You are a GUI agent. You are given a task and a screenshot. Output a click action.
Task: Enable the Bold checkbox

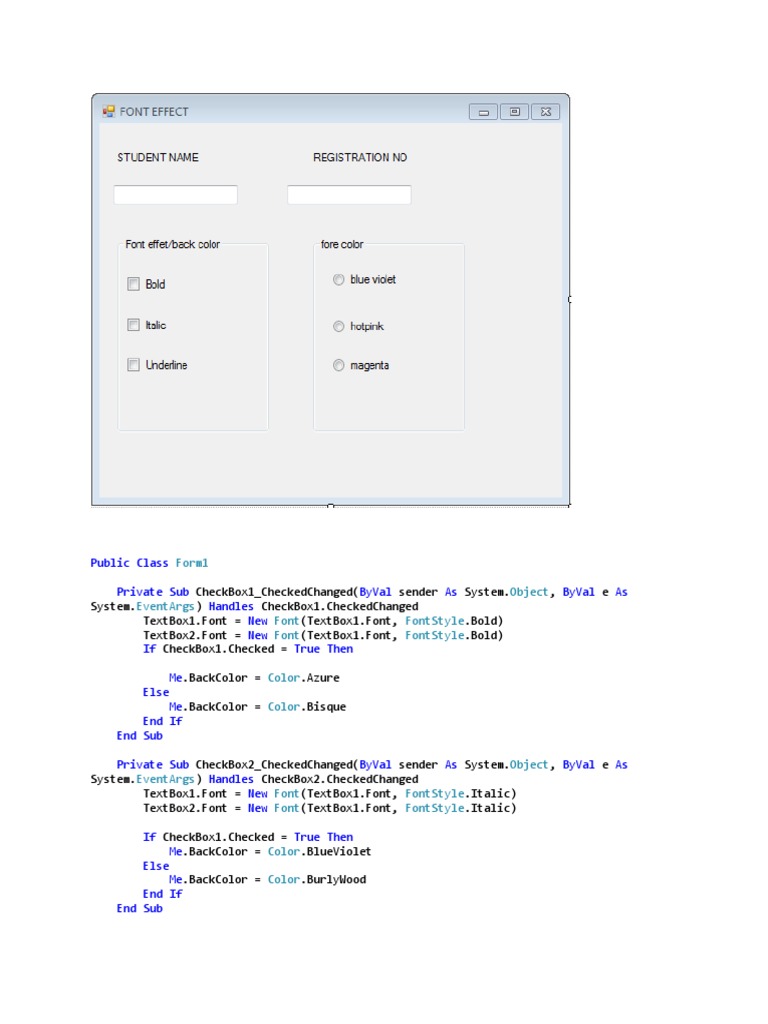coord(134,284)
